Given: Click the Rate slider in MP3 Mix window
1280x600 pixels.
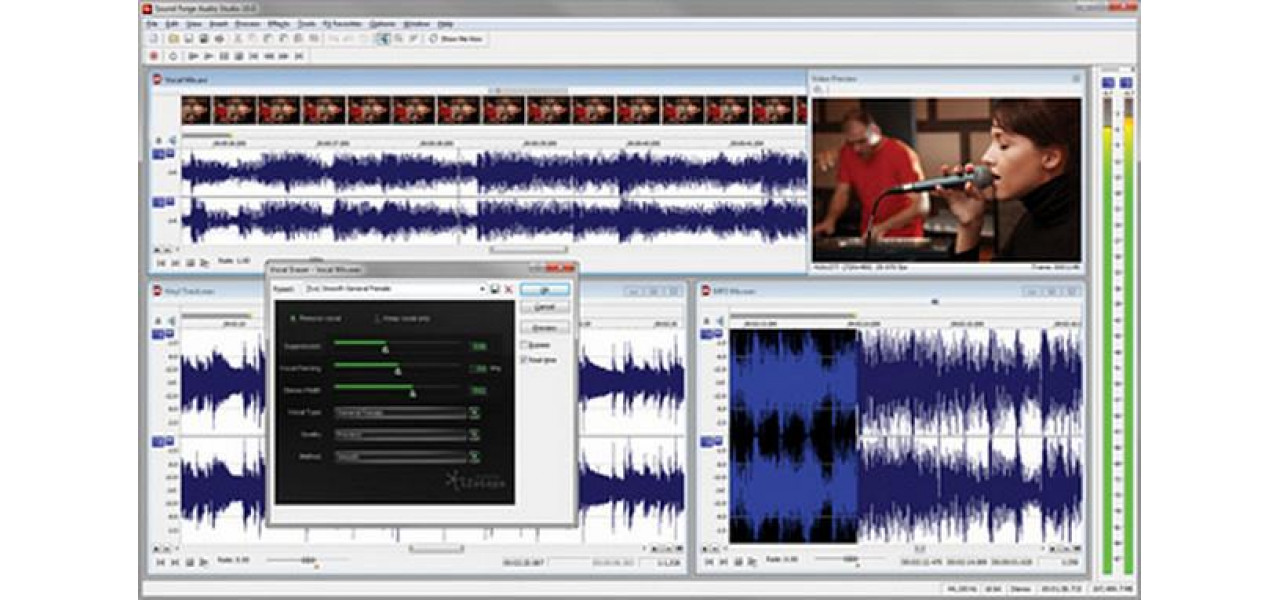Looking at the screenshot, I should point(852,561).
